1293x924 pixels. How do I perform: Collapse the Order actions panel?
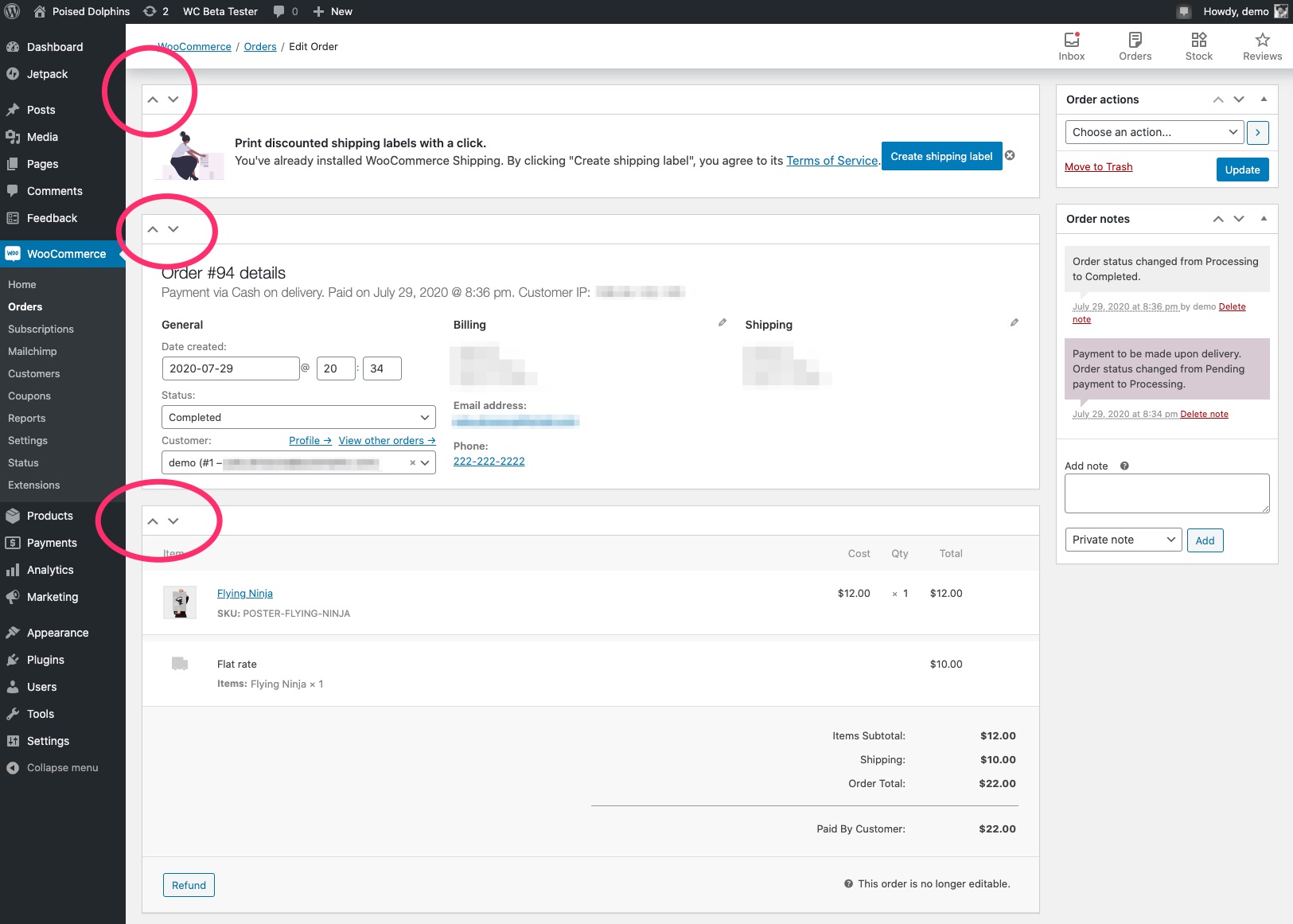[x=1264, y=99]
